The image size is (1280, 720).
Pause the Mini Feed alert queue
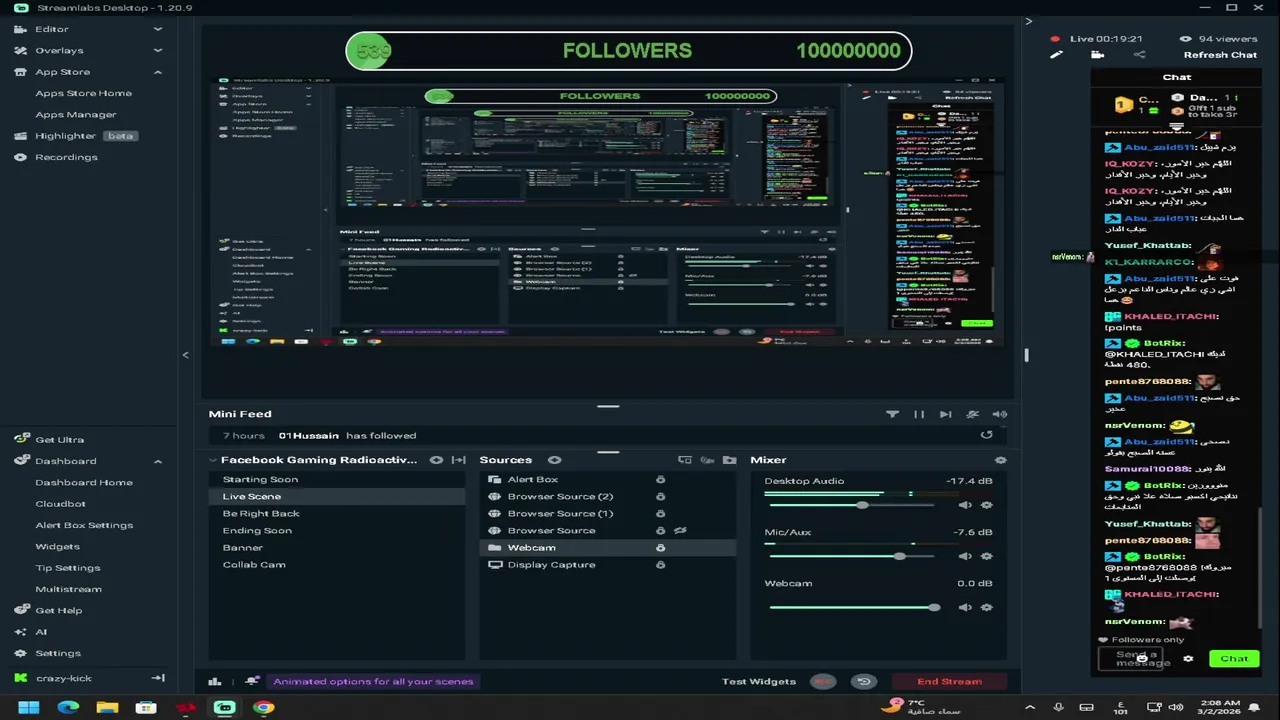coord(919,414)
